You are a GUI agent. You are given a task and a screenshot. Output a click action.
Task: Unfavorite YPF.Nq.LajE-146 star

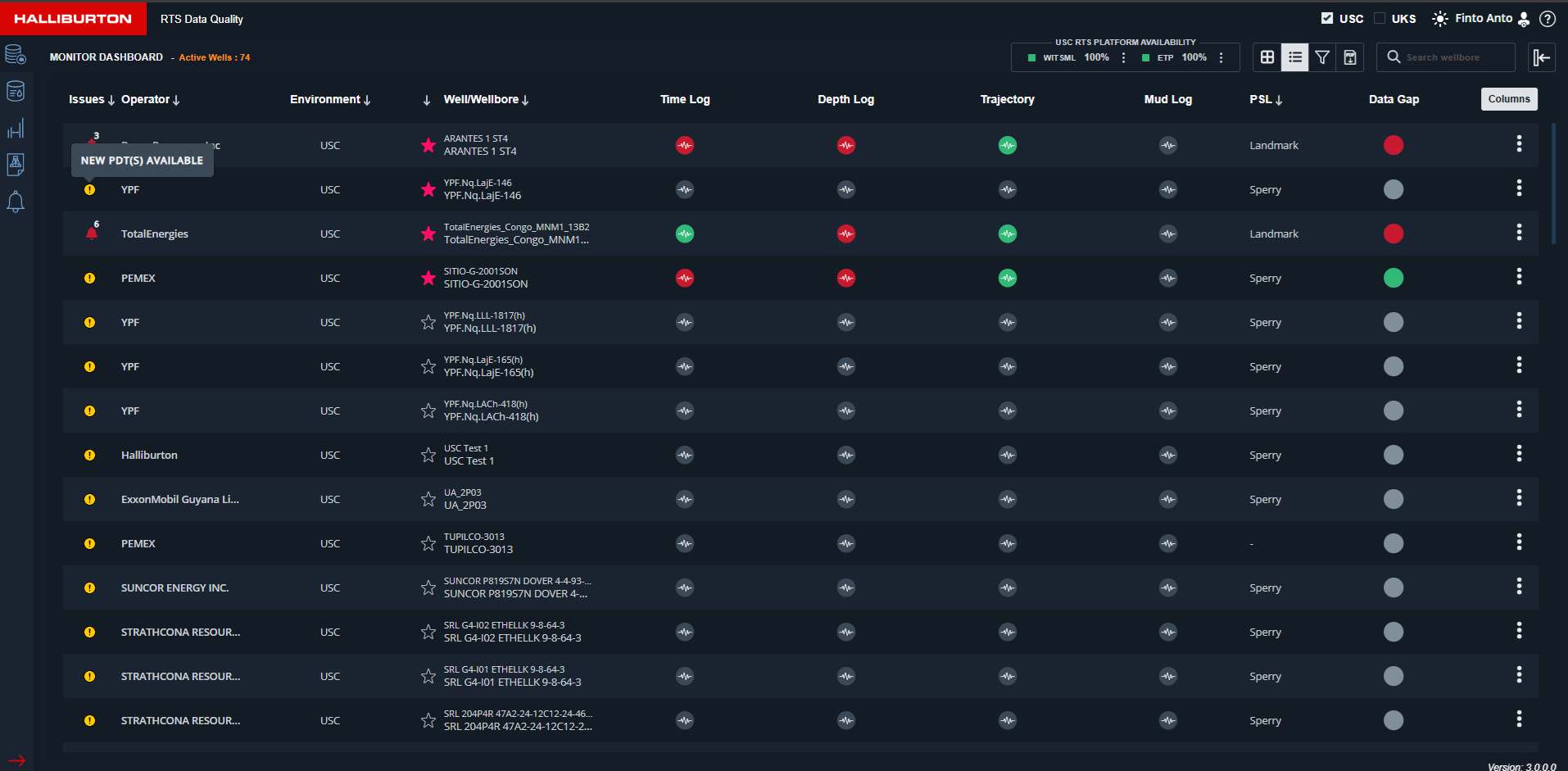coord(428,189)
